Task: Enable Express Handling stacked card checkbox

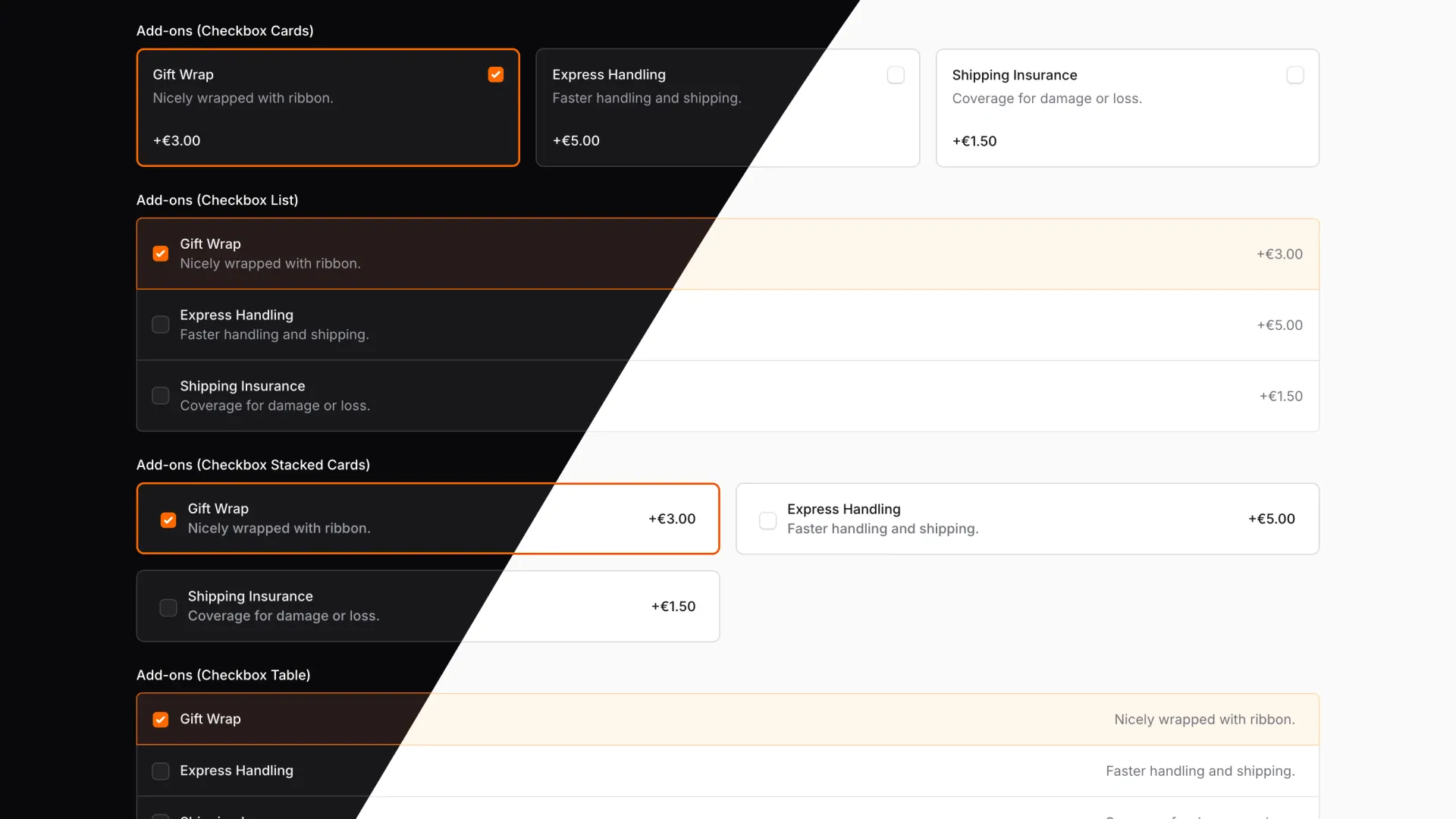Action: pos(767,519)
